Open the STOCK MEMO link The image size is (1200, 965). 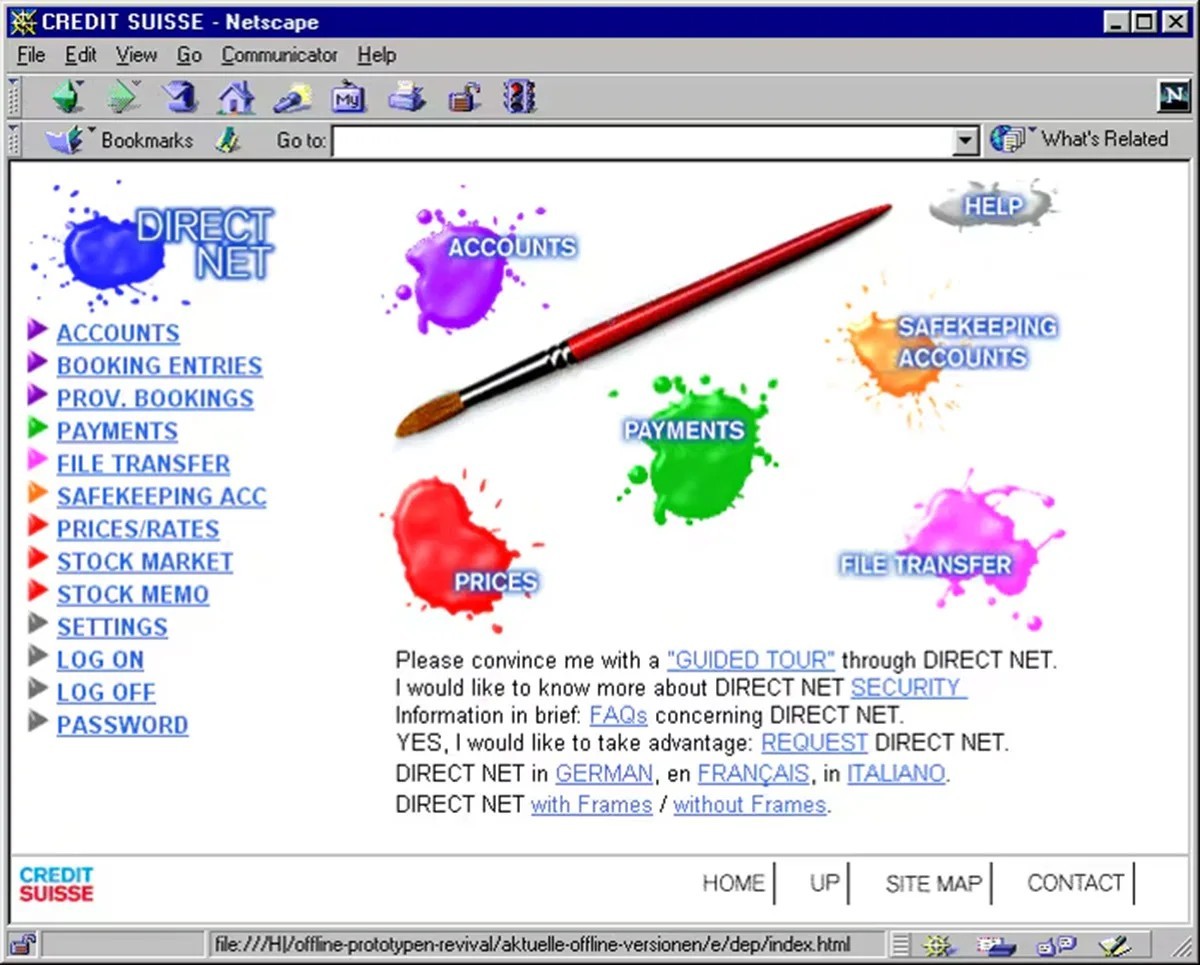coord(133,595)
